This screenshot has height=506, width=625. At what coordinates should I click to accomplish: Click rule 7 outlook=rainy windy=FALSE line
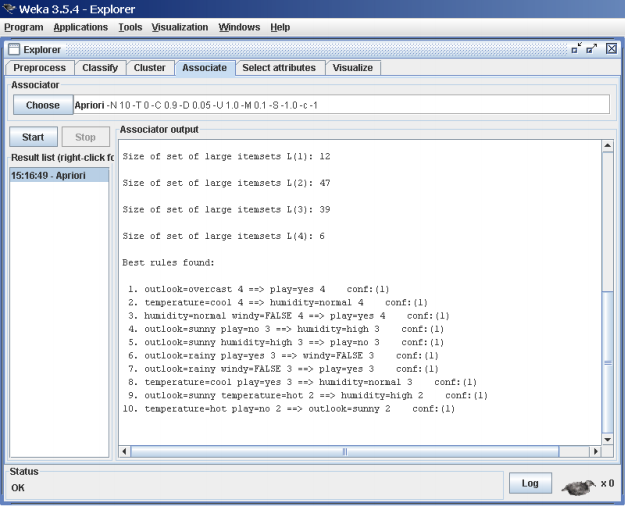[x=283, y=369]
